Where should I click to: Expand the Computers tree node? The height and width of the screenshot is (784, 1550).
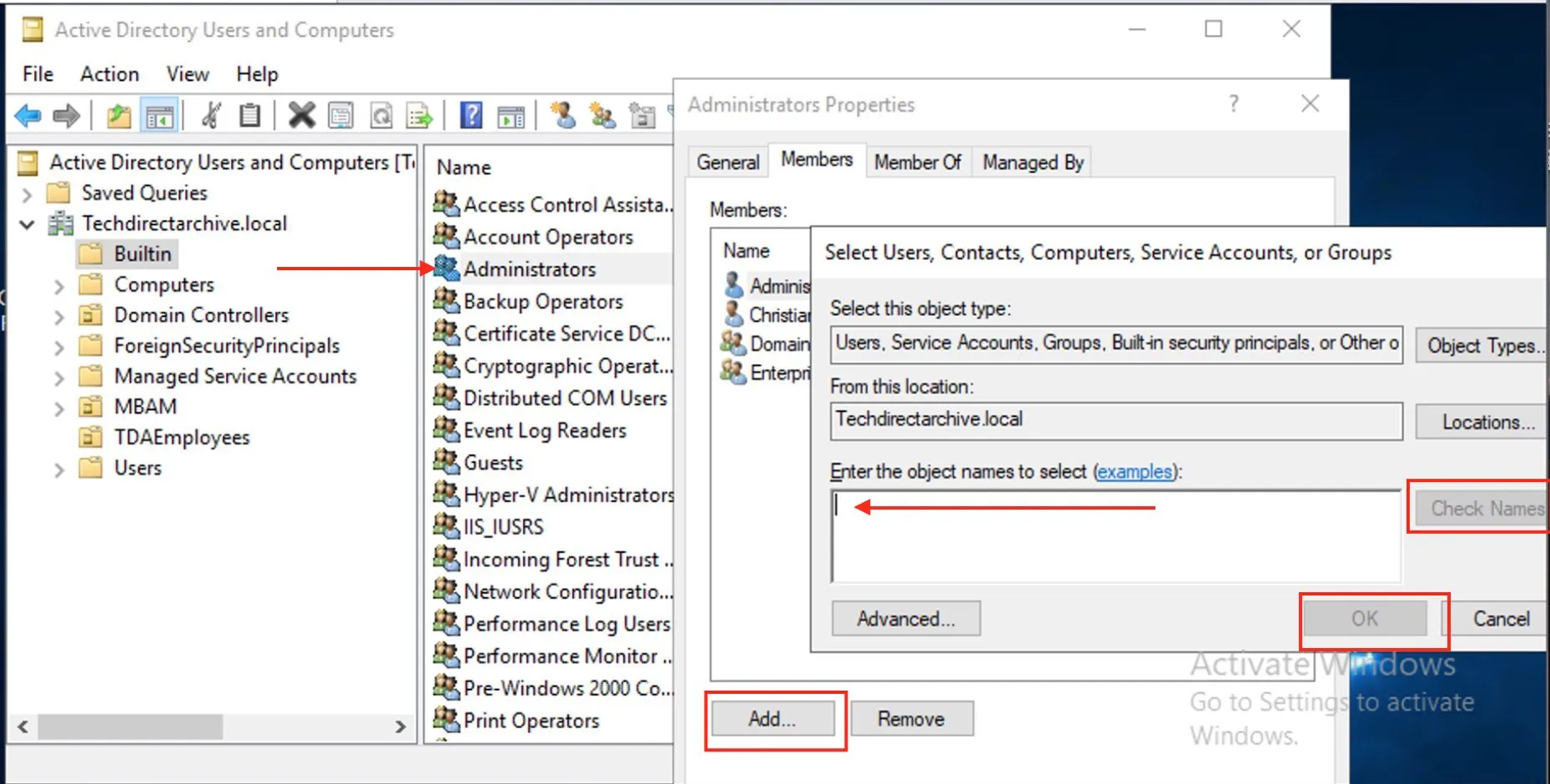coord(58,286)
